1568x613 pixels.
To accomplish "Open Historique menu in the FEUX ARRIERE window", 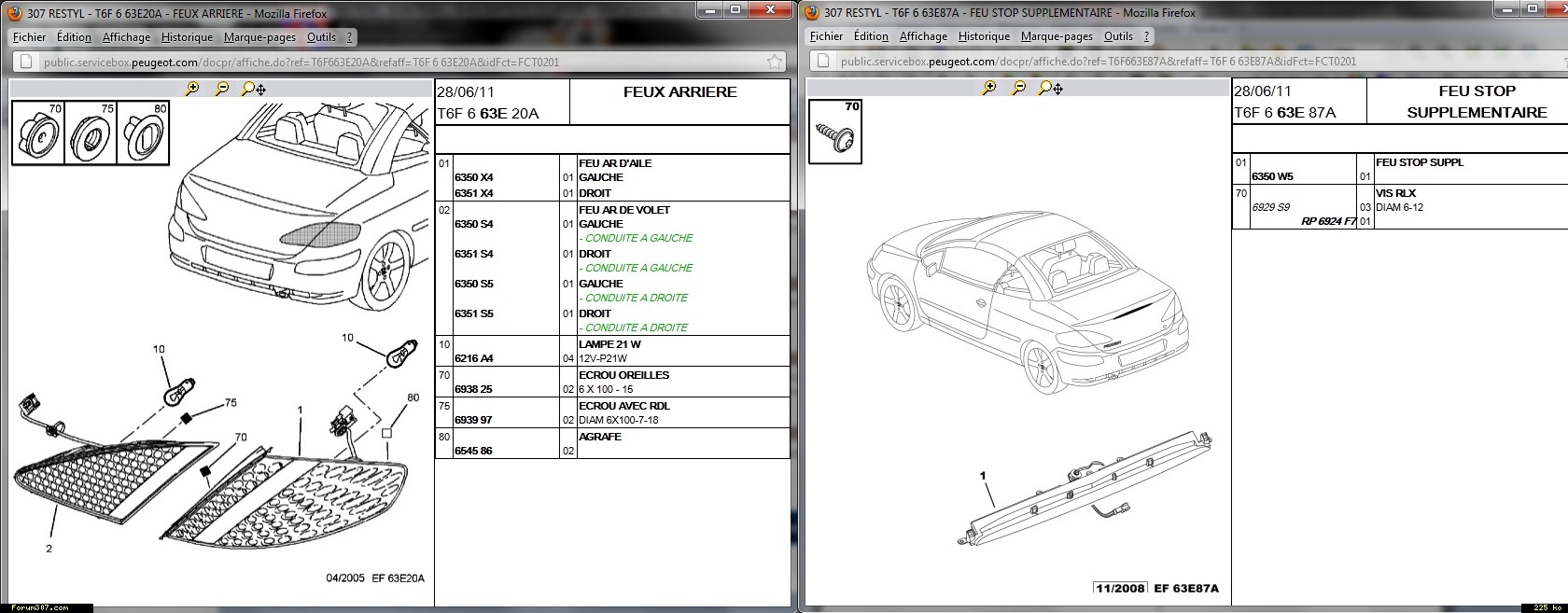I will coord(187,37).
